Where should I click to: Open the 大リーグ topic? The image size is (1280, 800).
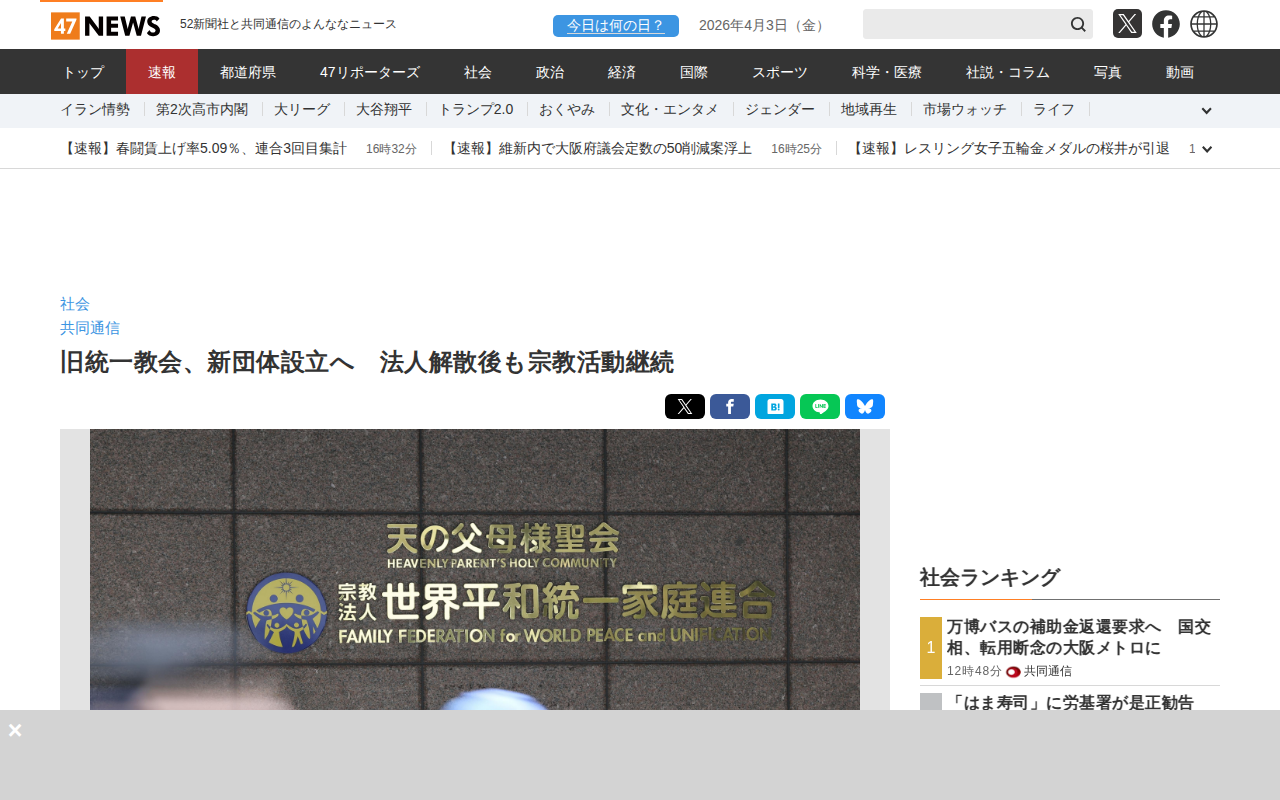(302, 110)
